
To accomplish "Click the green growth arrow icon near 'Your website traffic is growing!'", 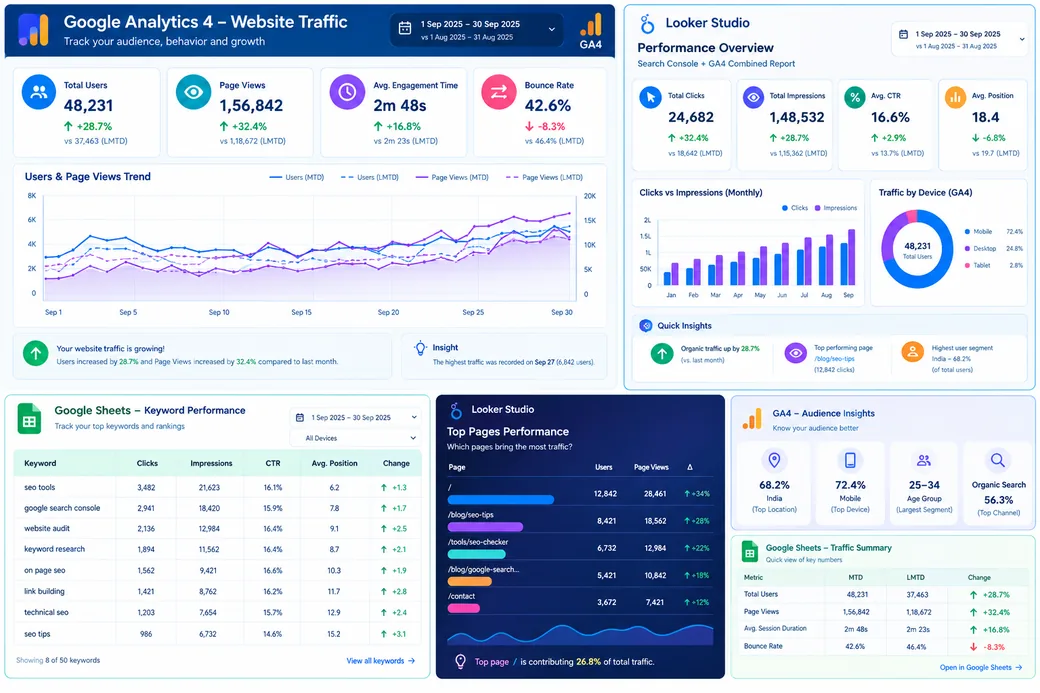I will point(36,353).
